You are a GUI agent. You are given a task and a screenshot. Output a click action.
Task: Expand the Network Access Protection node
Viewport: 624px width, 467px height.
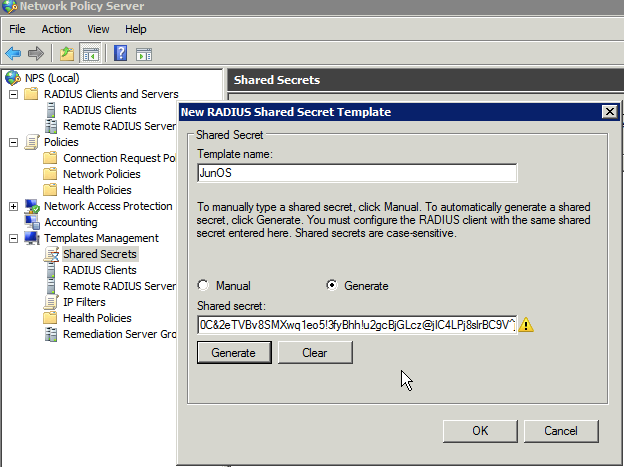point(13,206)
